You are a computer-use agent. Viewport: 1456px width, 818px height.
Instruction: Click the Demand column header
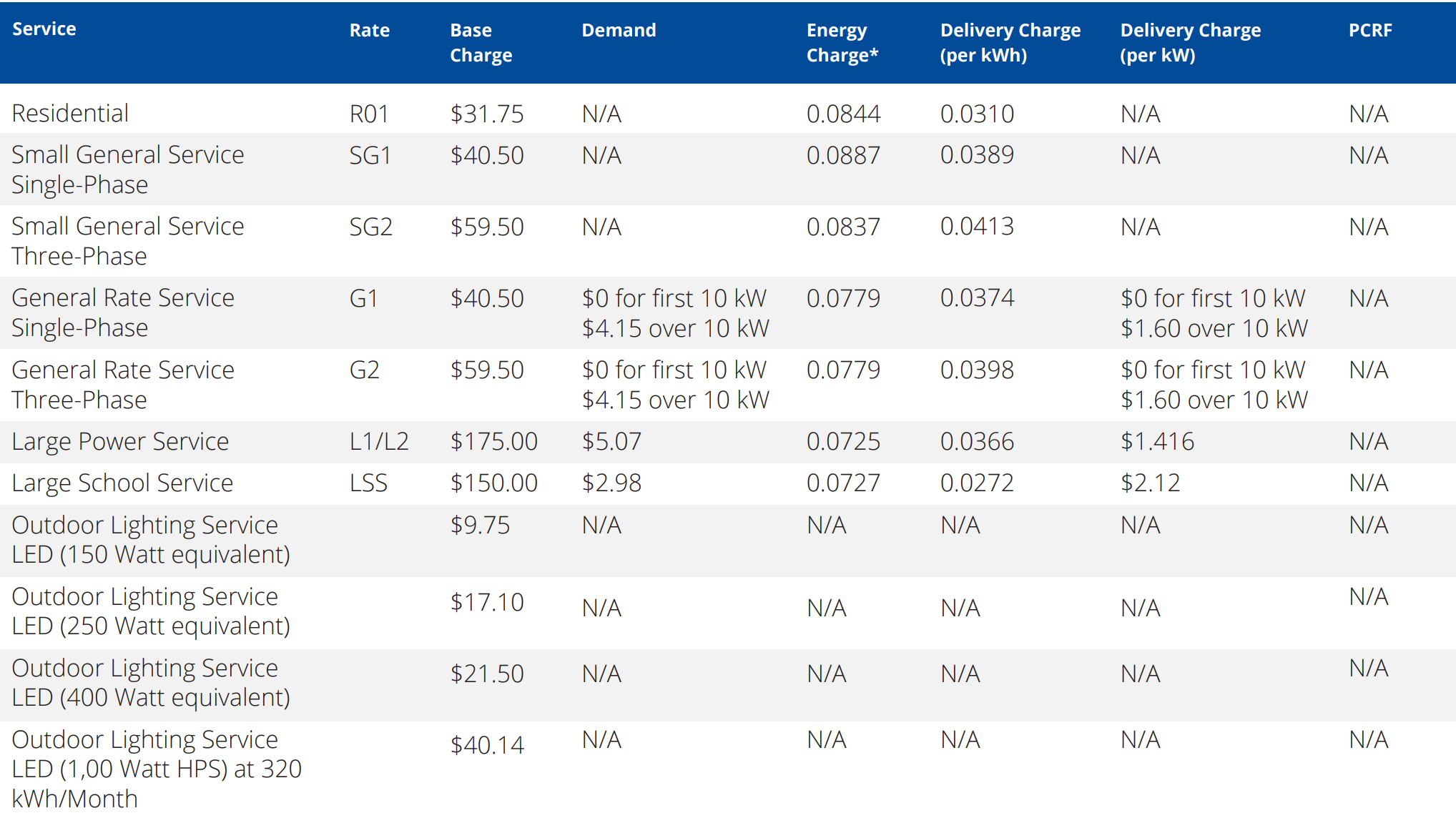618,31
